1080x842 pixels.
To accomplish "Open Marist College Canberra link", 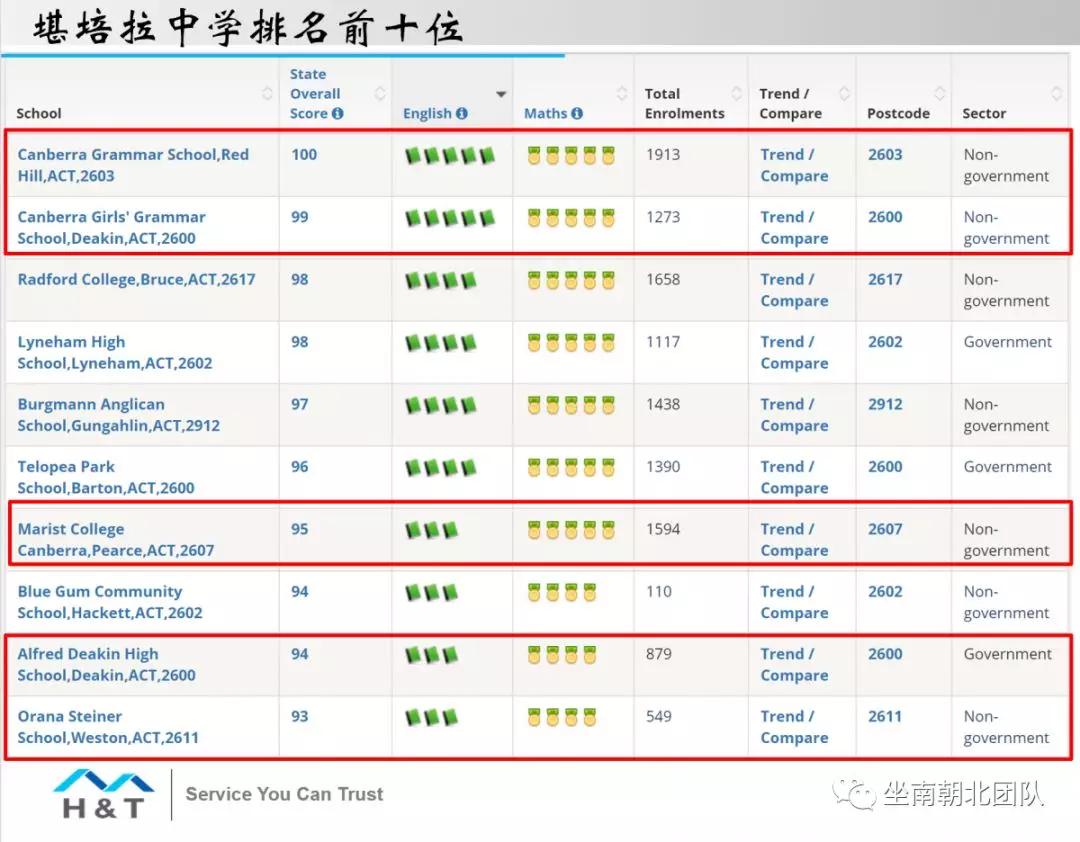I will (116, 540).
